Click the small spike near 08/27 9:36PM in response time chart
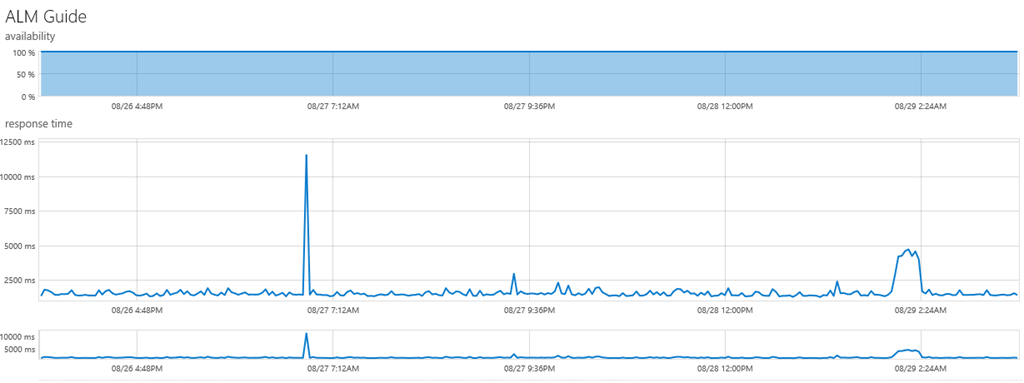This screenshot has height=383, width=1024. point(514,275)
